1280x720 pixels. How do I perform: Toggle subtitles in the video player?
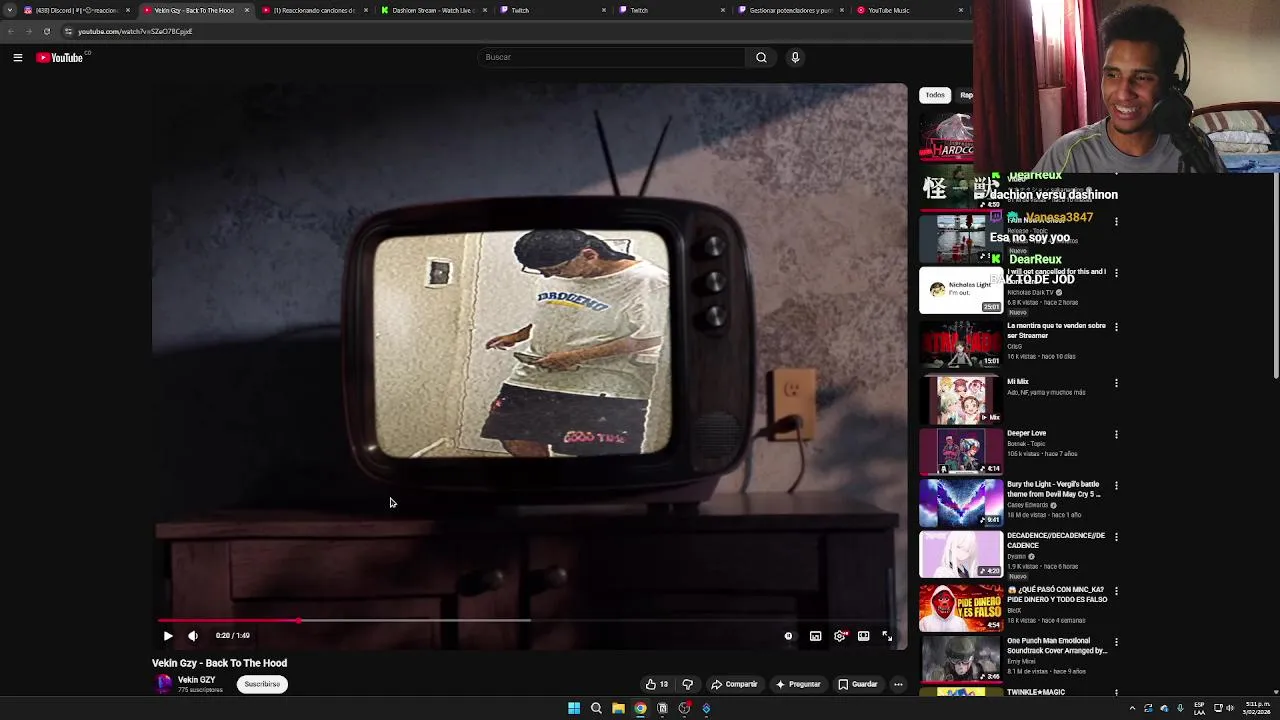click(x=815, y=636)
